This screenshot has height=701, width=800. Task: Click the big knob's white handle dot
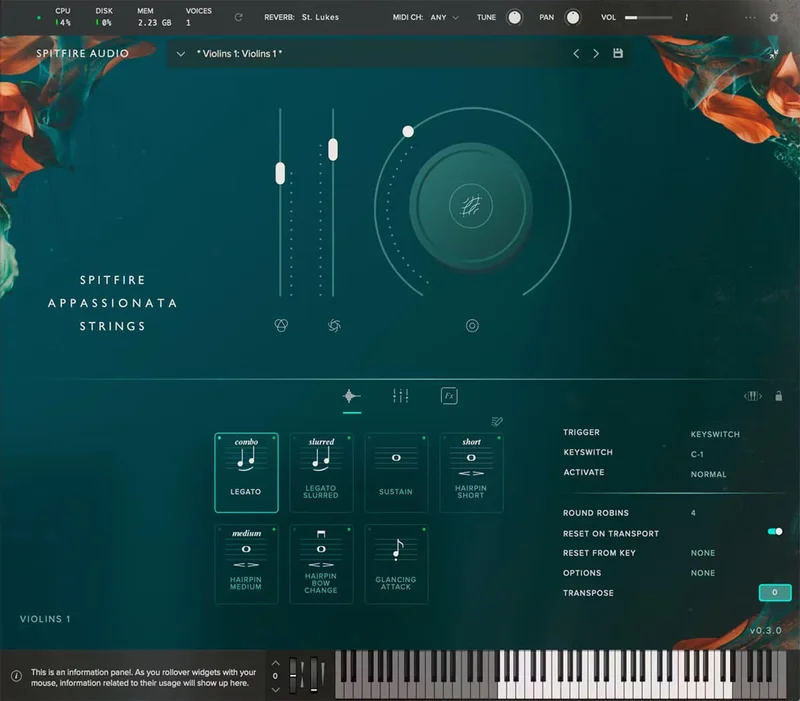point(408,132)
